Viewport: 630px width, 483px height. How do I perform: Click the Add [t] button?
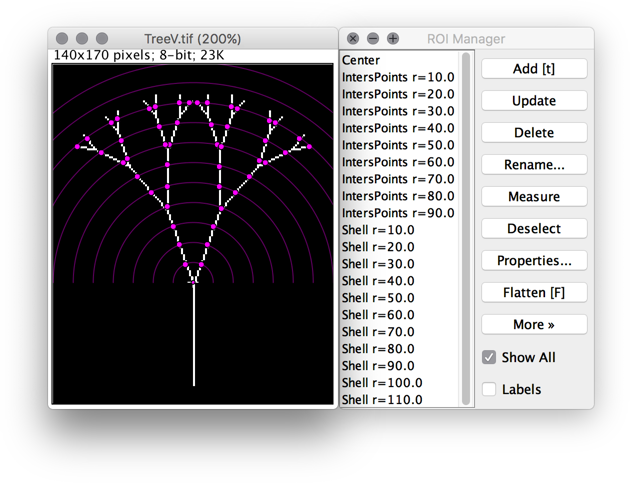tap(534, 69)
